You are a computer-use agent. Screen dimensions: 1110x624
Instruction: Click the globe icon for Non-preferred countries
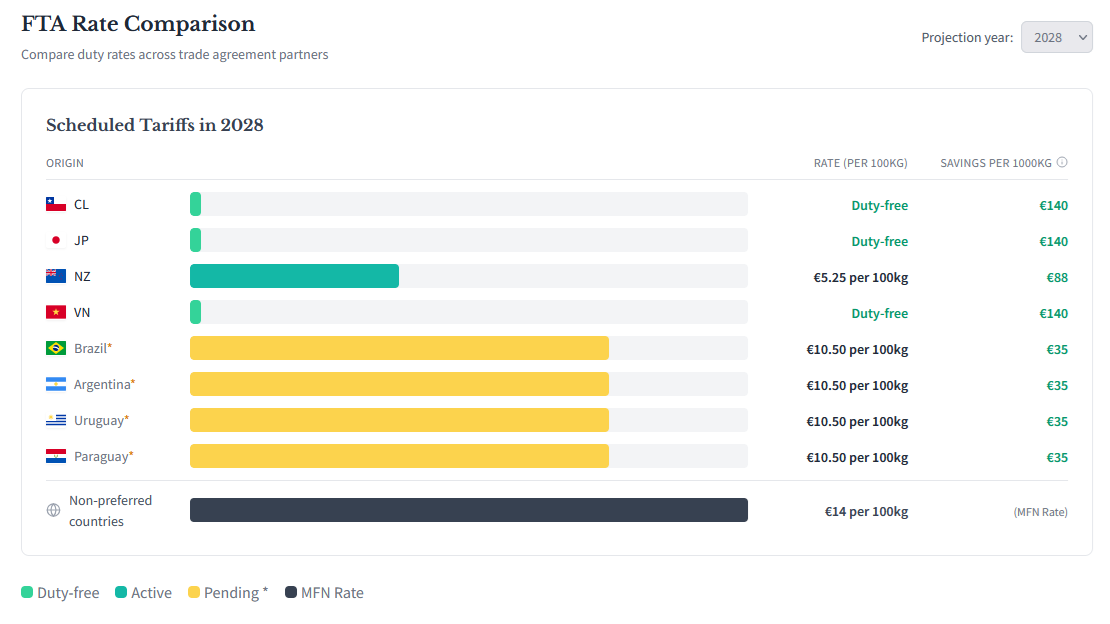[52, 510]
